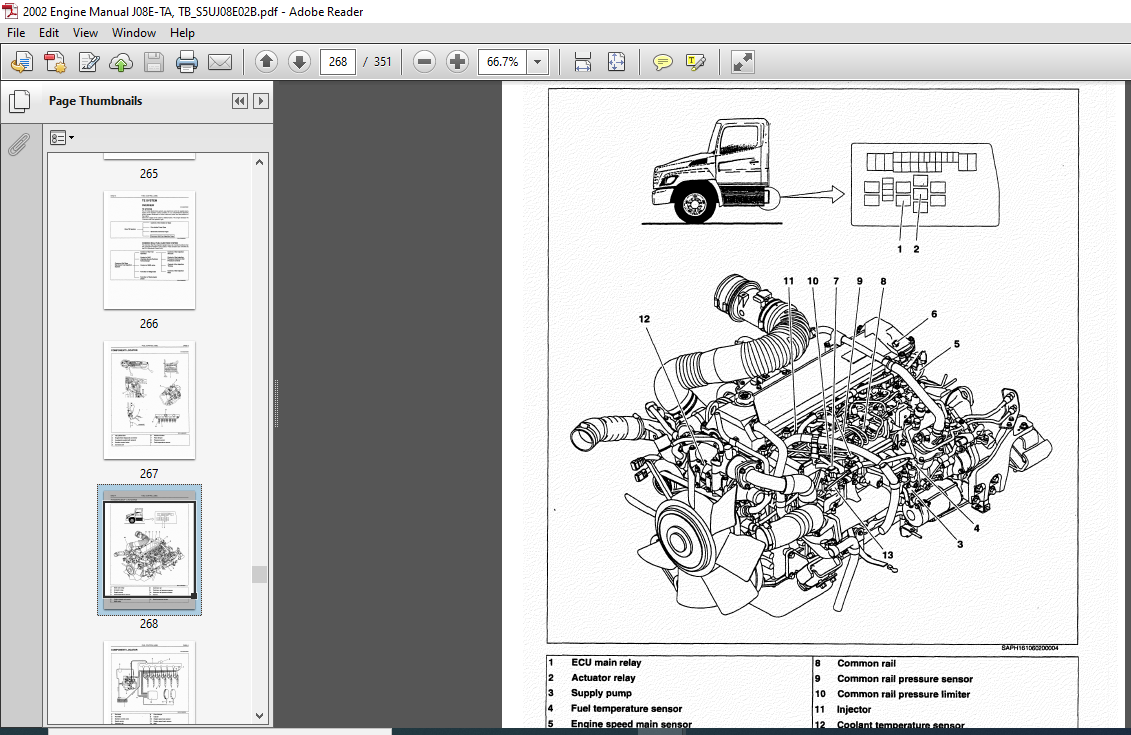Go to next page with down arrow

299,62
